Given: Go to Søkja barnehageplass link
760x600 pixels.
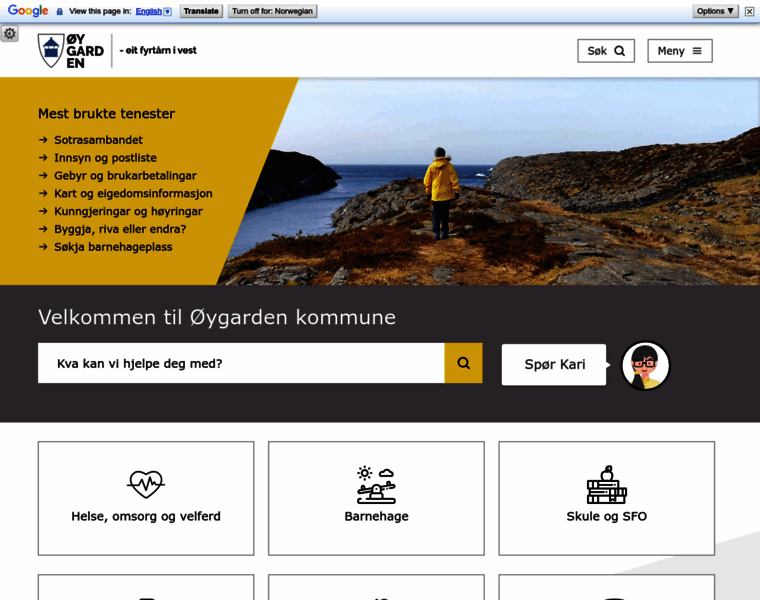Looking at the screenshot, I should pos(113,247).
